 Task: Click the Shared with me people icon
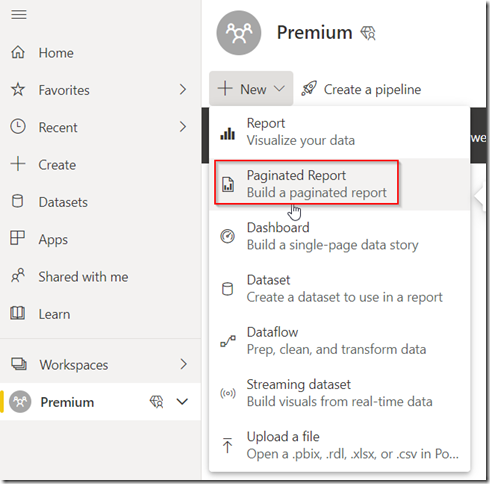coord(18,276)
